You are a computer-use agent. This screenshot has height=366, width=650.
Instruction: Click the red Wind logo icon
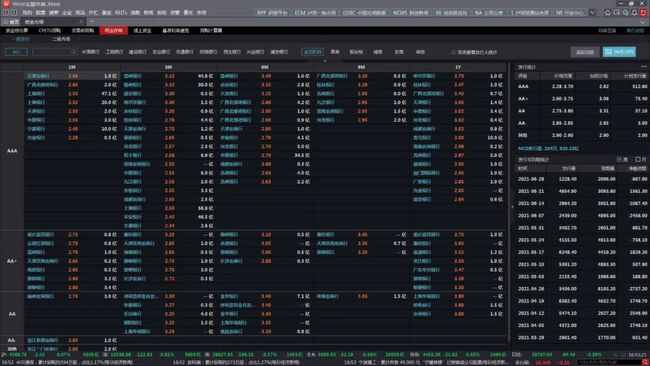6,4
